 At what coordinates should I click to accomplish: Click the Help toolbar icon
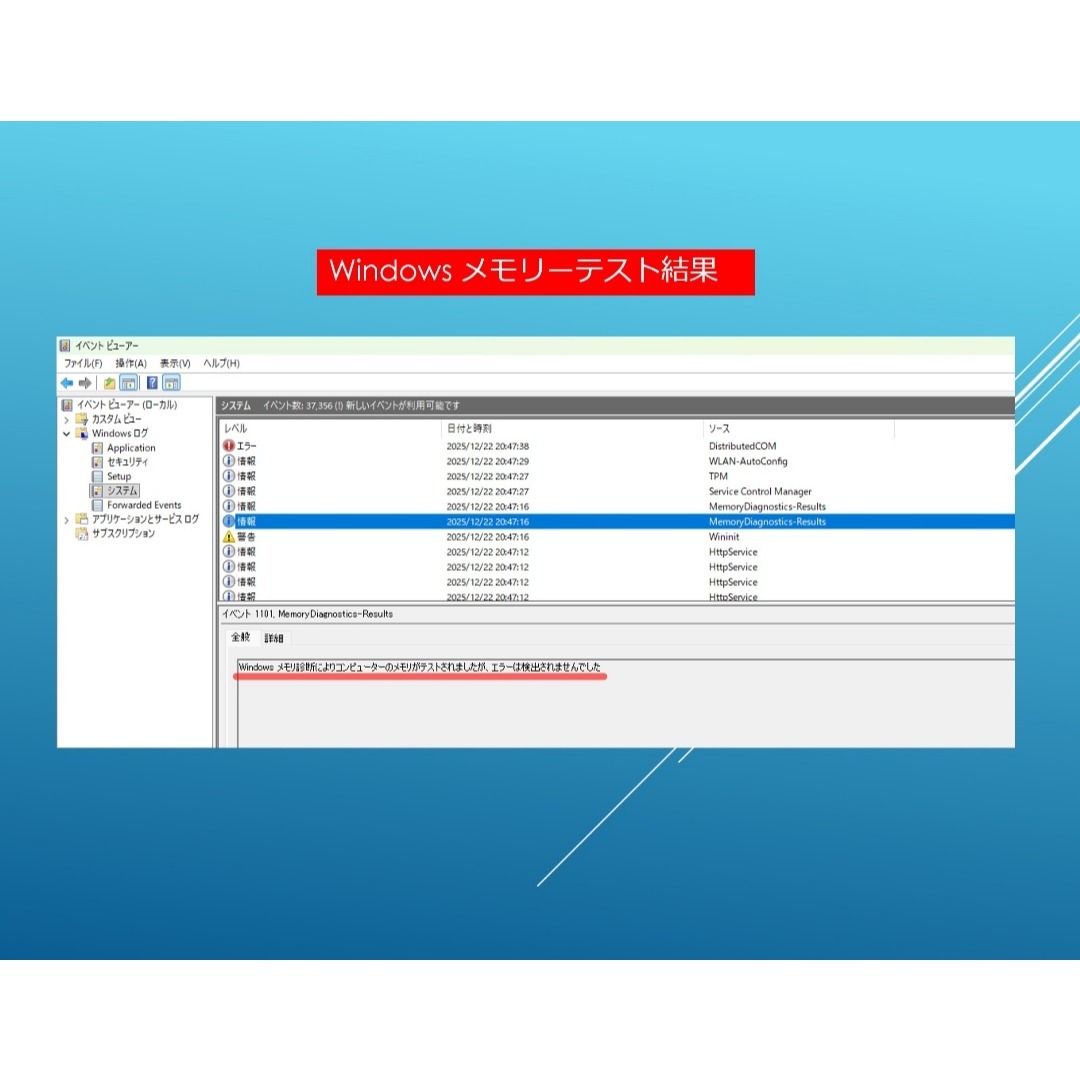click(x=152, y=383)
